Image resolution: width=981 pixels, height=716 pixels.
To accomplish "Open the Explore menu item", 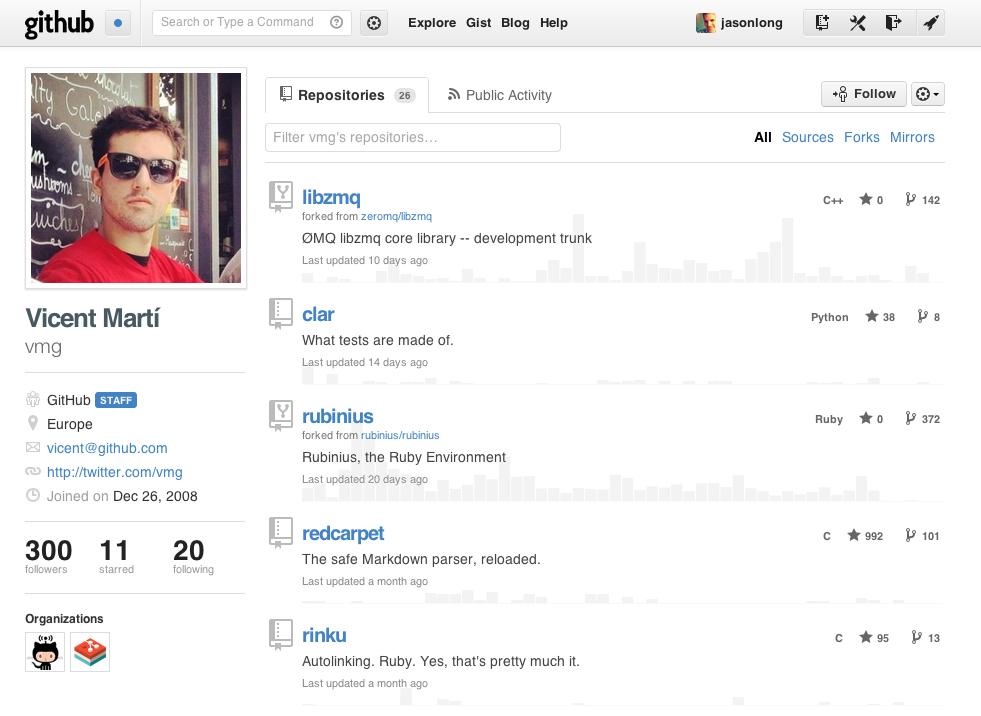I will [x=432, y=23].
